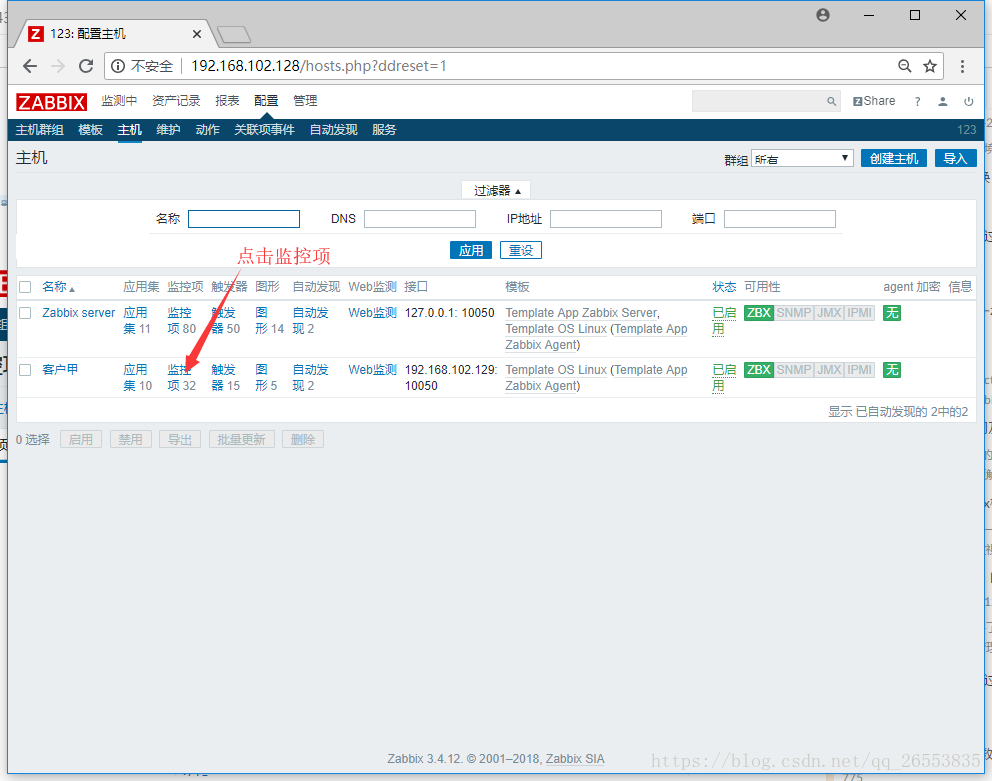Reload the page with the refresh icon
Image resolution: width=992 pixels, height=781 pixels.
click(86, 66)
